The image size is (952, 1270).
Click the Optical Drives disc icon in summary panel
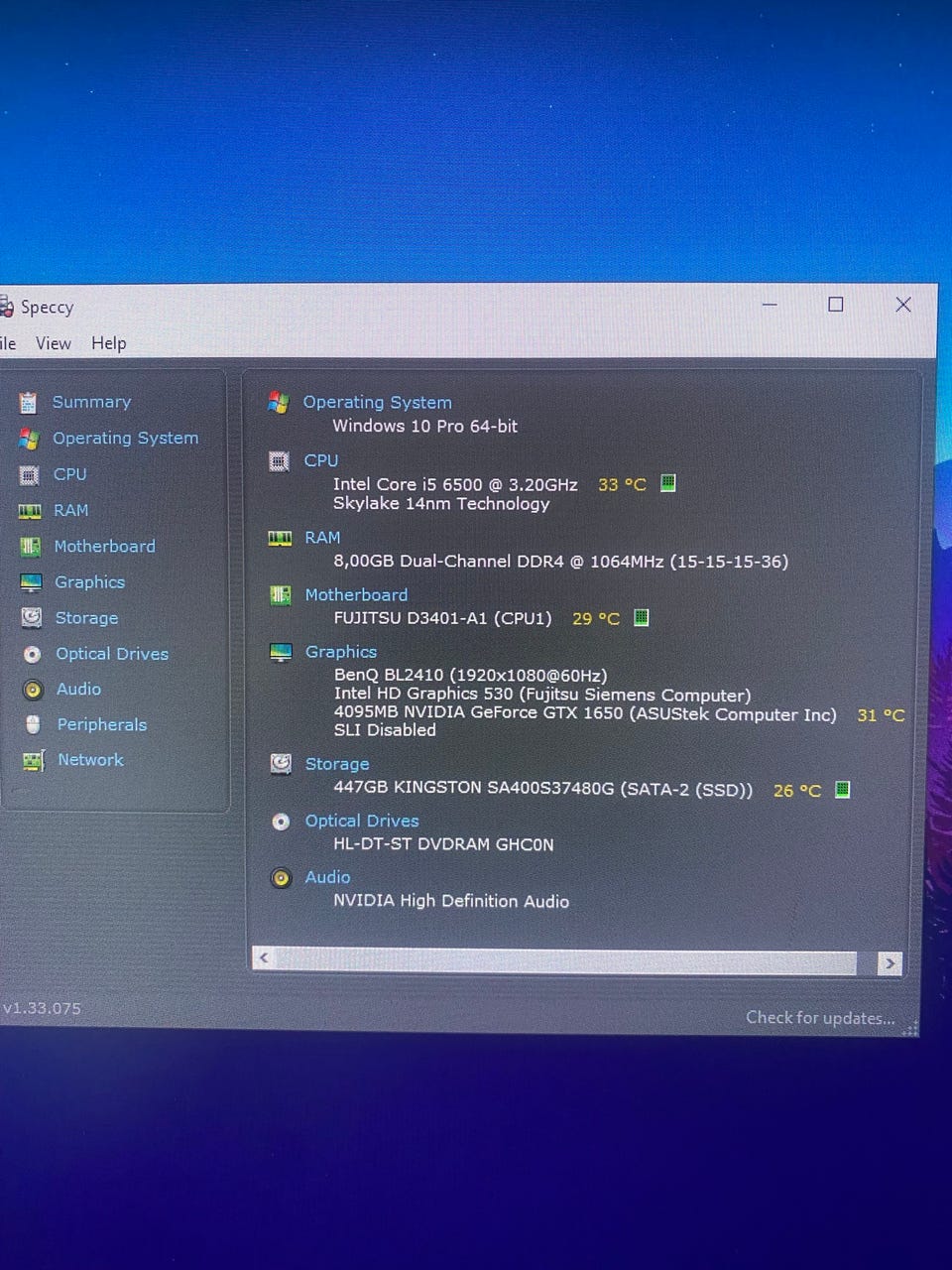click(281, 822)
